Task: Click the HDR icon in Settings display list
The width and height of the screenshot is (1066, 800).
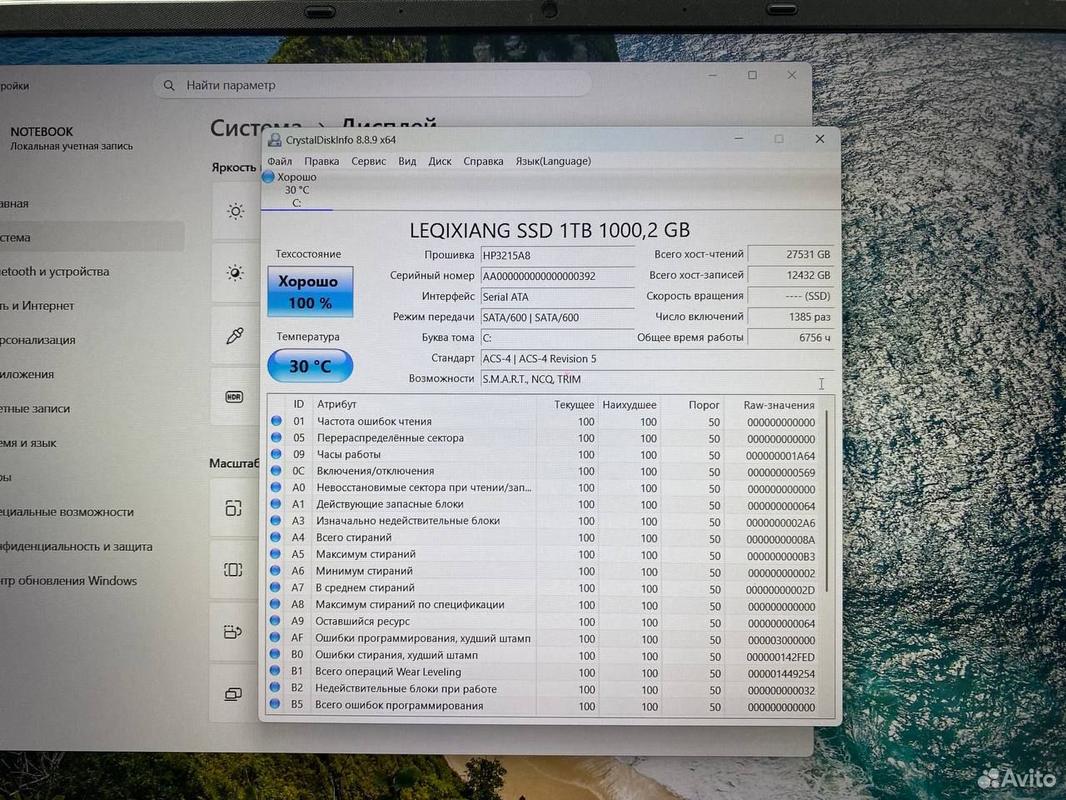Action: click(234, 397)
